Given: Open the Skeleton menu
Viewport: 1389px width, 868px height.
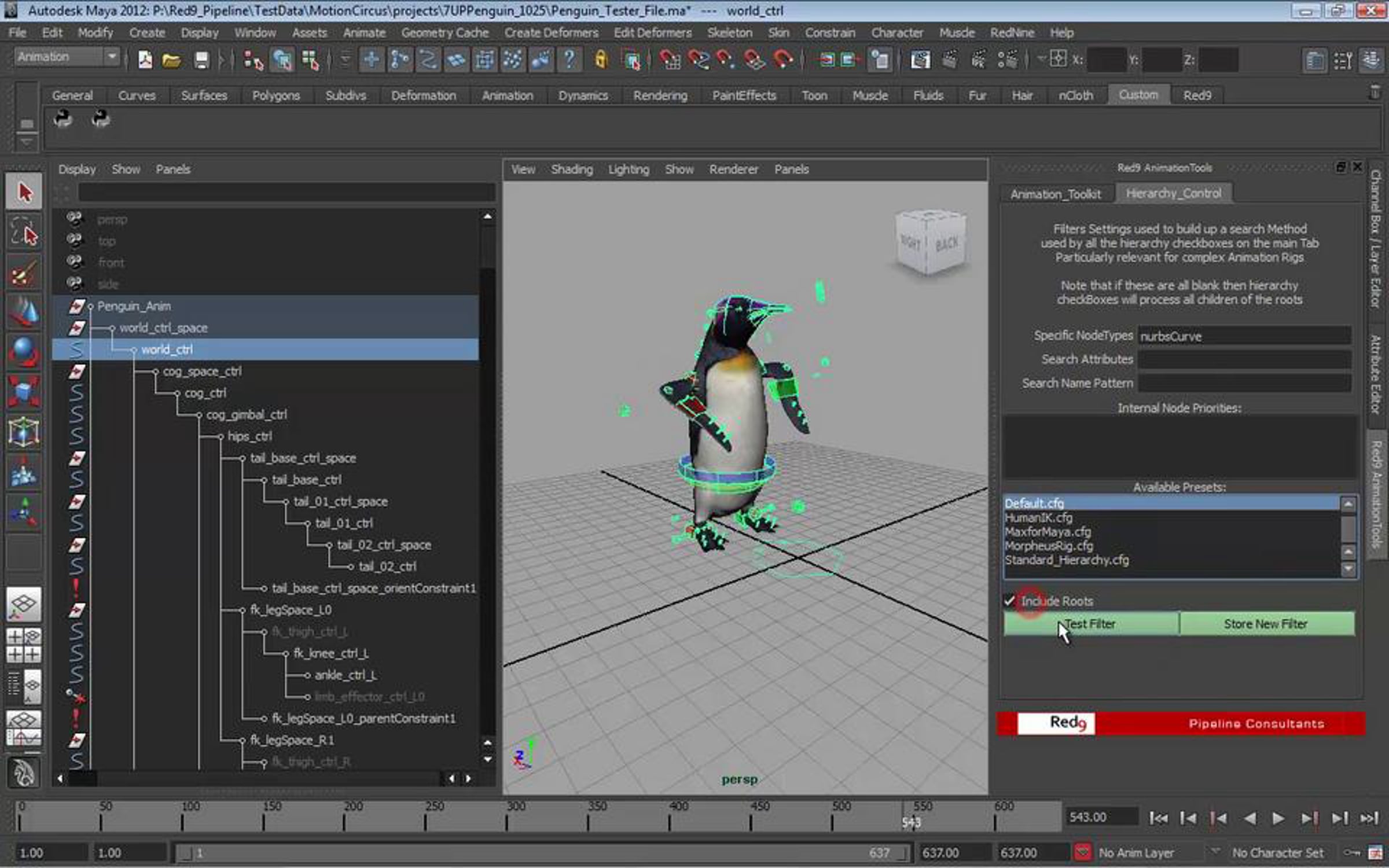Looking at the screenshot, I should point(730,33).
